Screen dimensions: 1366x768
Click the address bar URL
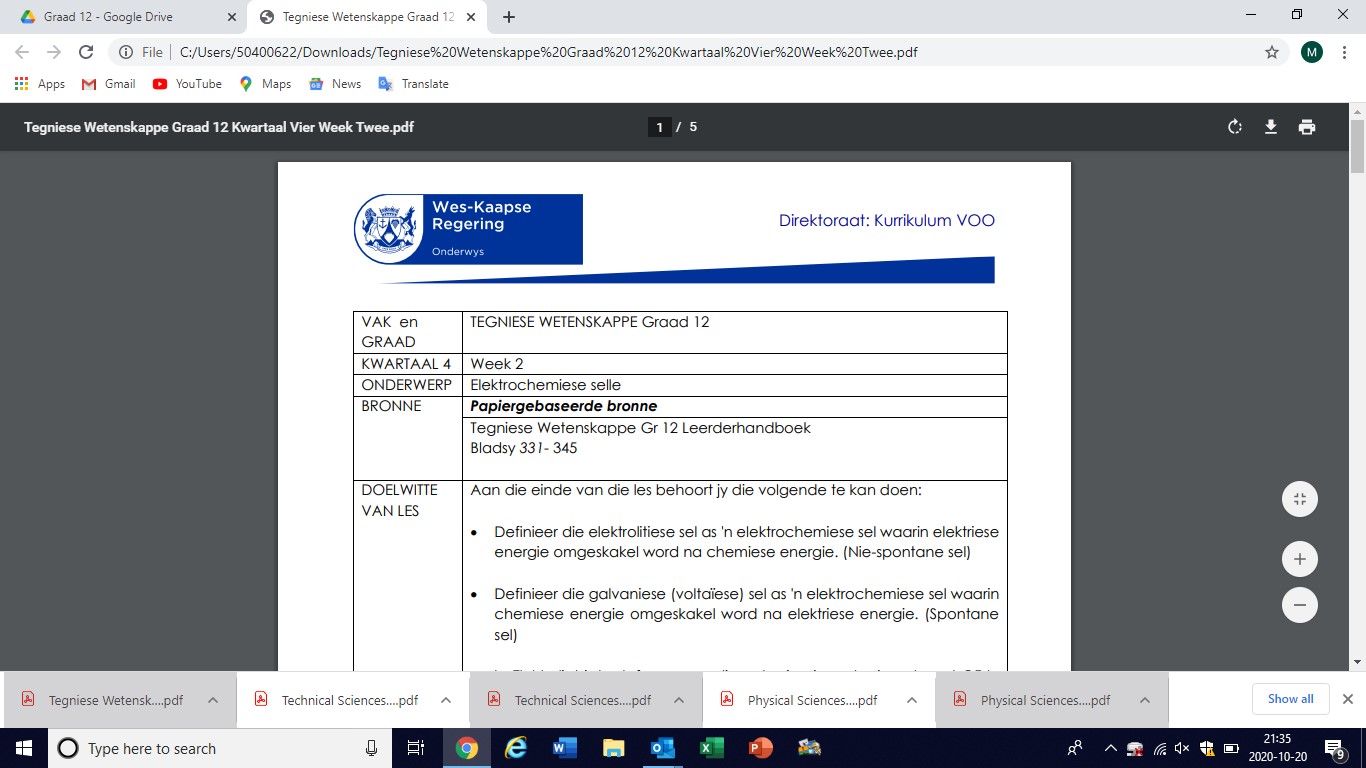(x=549, y=52)
